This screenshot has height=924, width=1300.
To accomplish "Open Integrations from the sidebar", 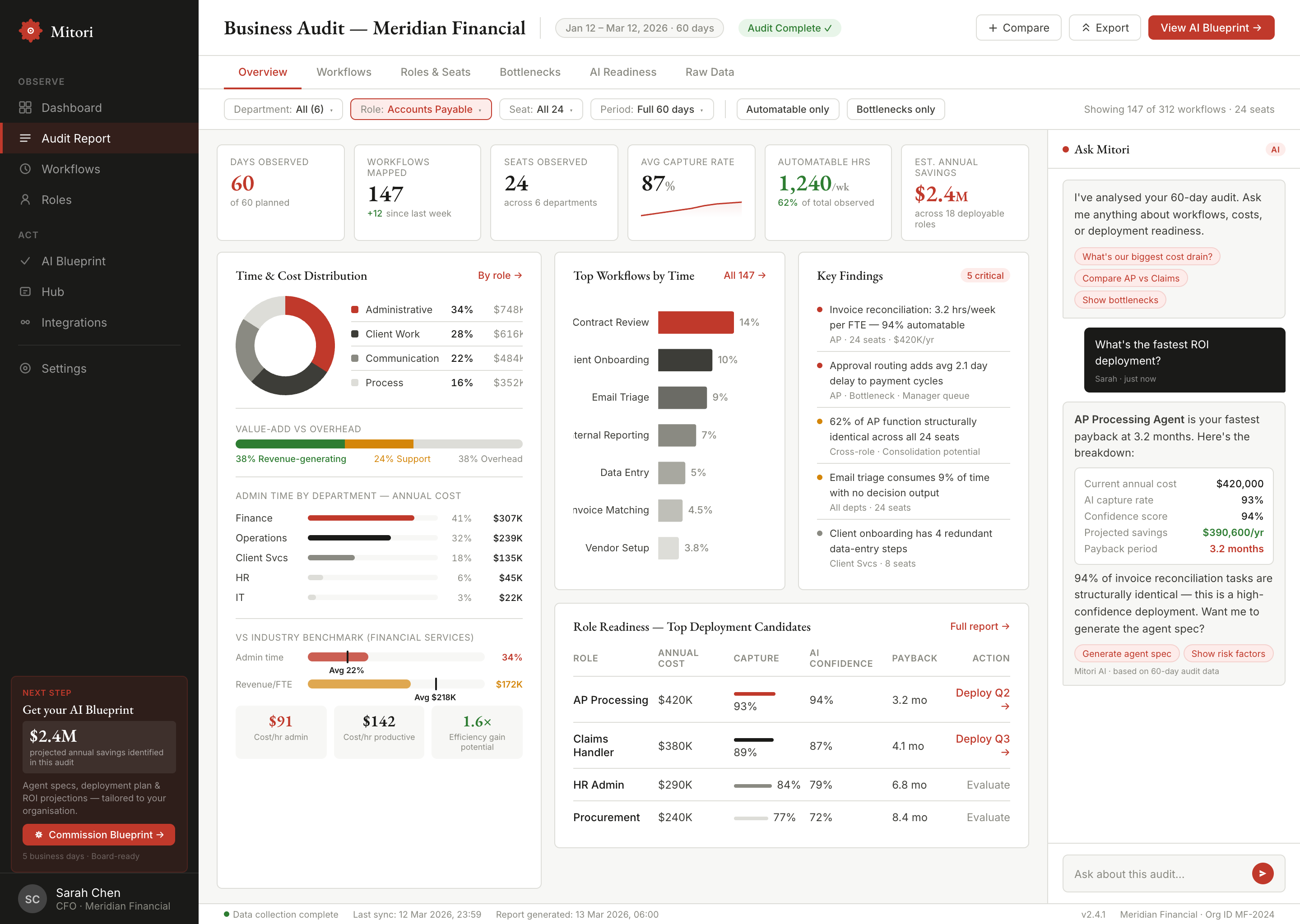I will pyautogui.click(x=74, y=322).
